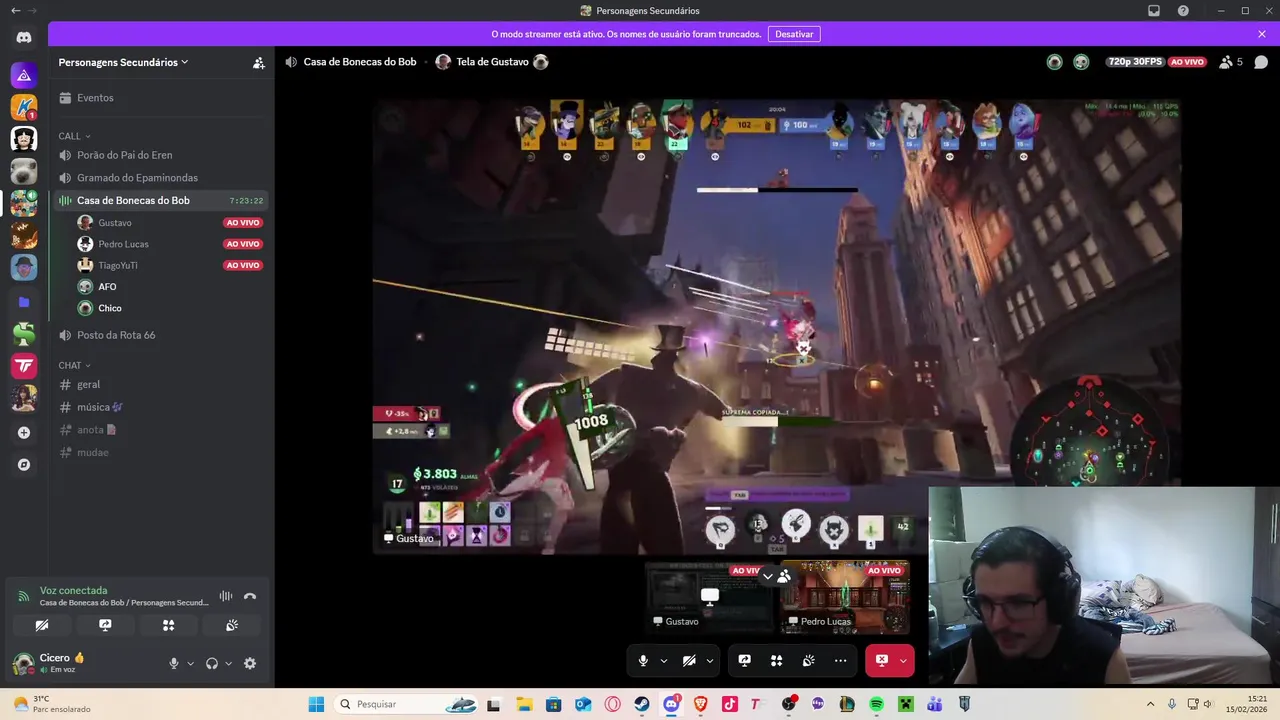Open the soundboard in voice panel
This screenshot has height=720, width=1280.
pyautogui.click(x=231, y=625)
